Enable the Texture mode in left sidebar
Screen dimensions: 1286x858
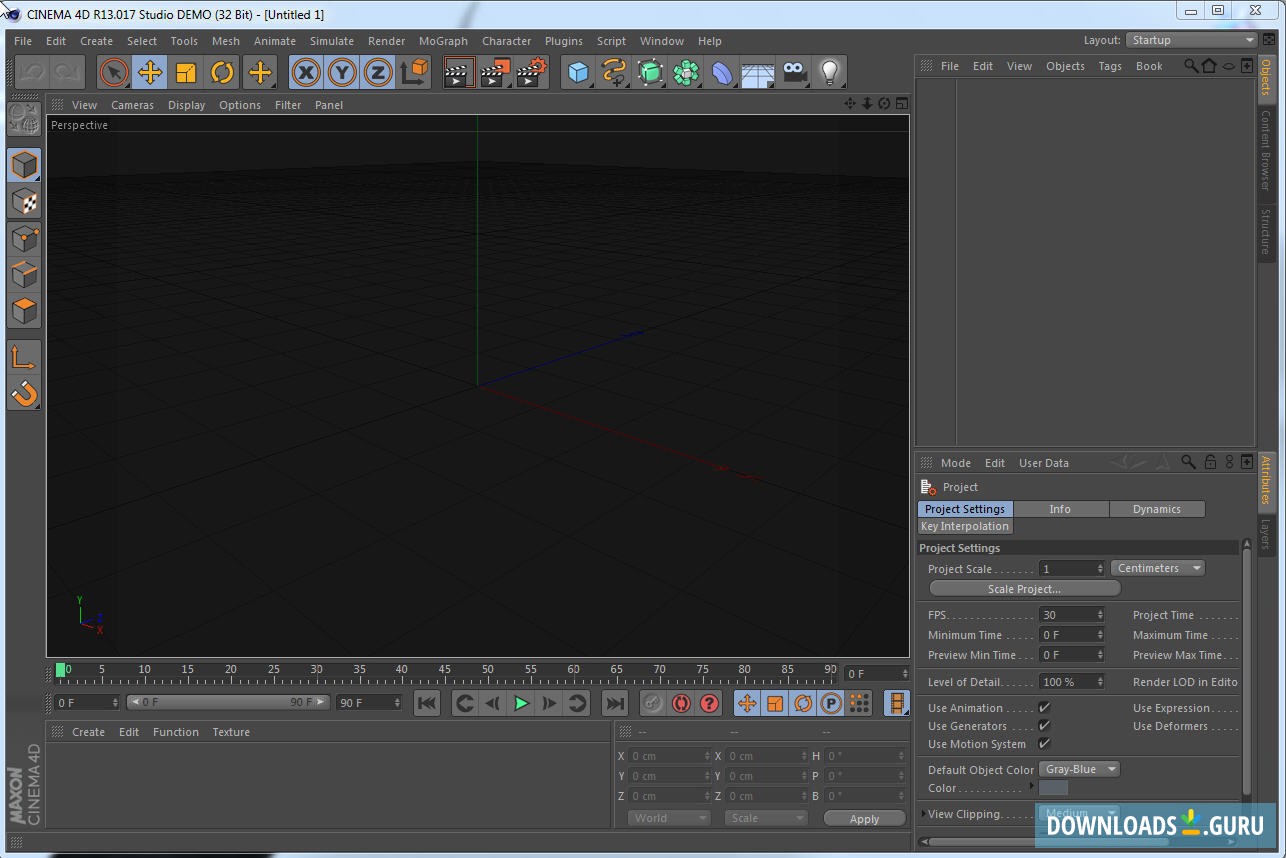pos(24,202)
